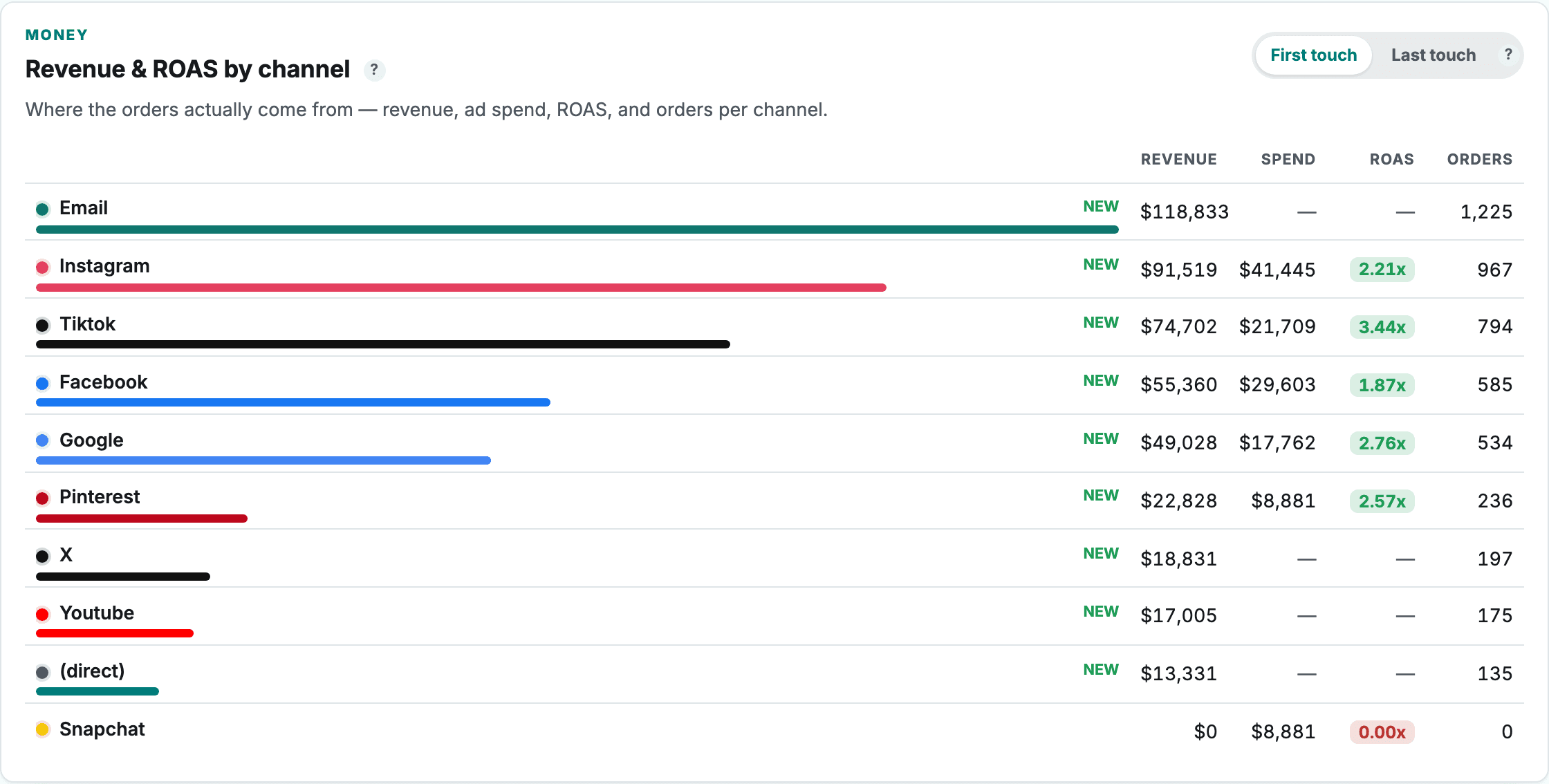
Task: Click the $91,519 revenue value
Action: tap(1178, 270)
